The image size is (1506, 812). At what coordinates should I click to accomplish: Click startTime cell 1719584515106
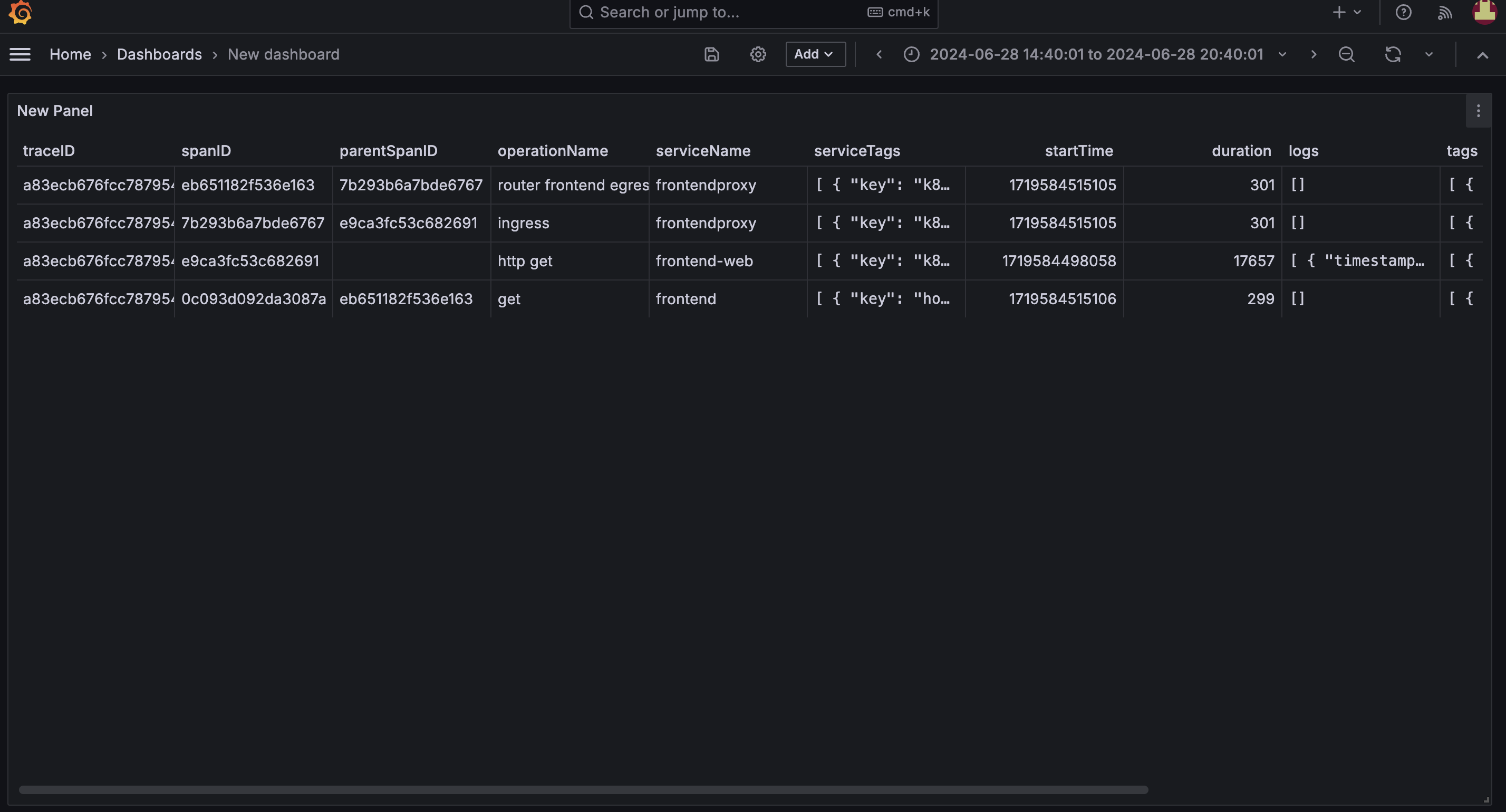(1045, 299)
